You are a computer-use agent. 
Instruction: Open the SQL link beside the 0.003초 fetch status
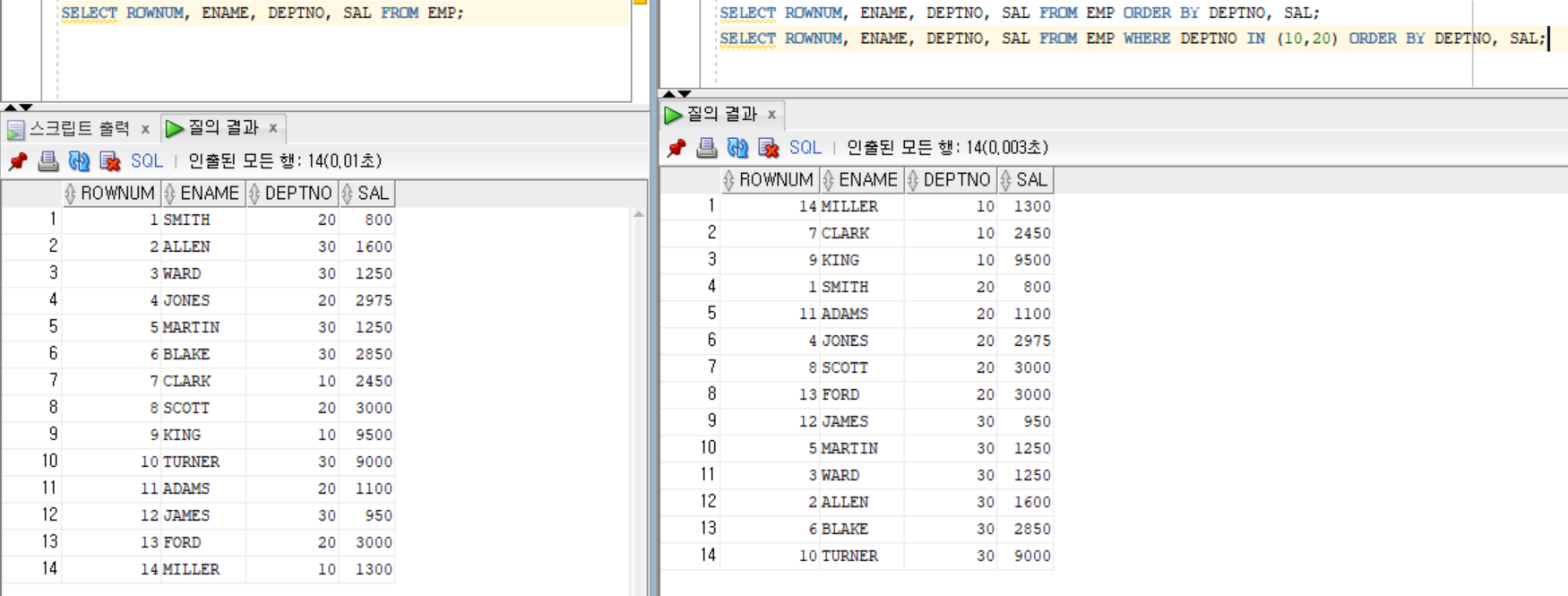805,148
